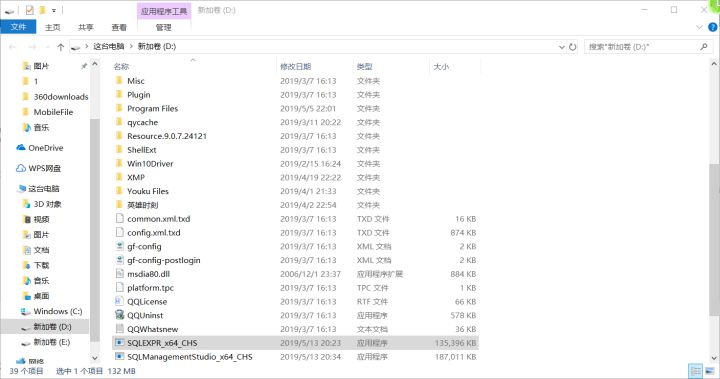Viewport: 720px width, 379px height.
Task: Select the Win10Driver folder
Action: [150, 164]
